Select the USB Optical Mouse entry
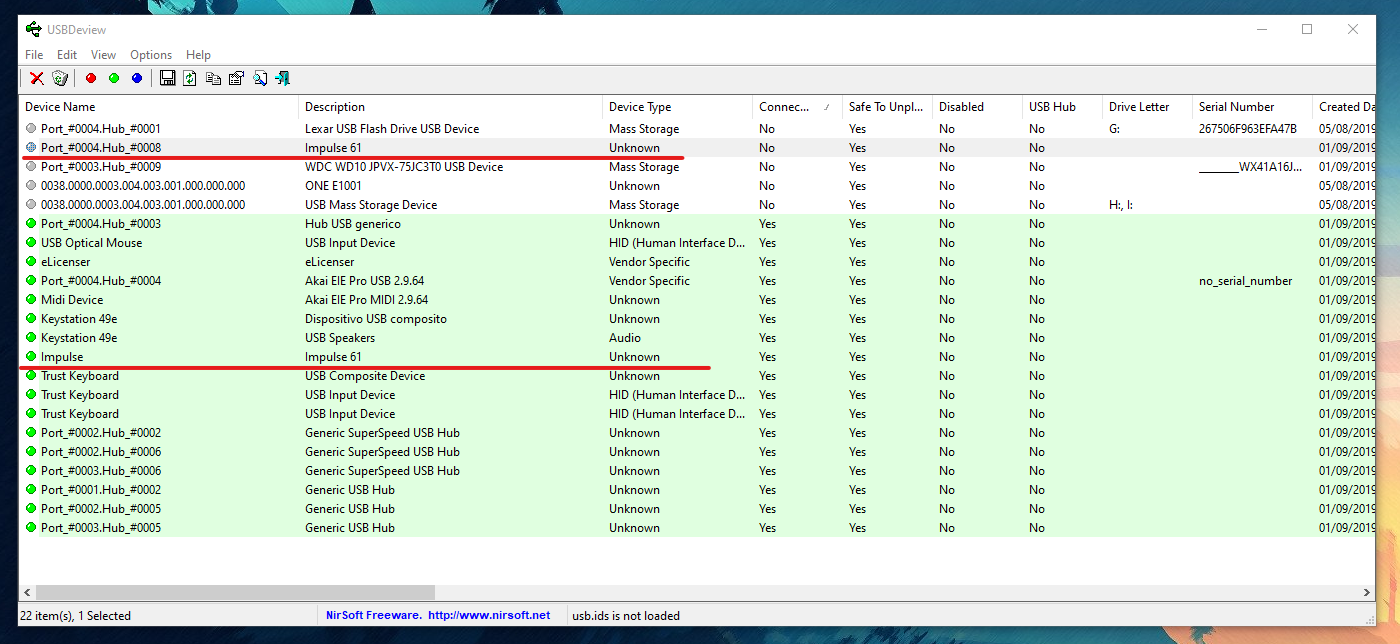Viewport: 1400px width, 644px height. (92, 242)
